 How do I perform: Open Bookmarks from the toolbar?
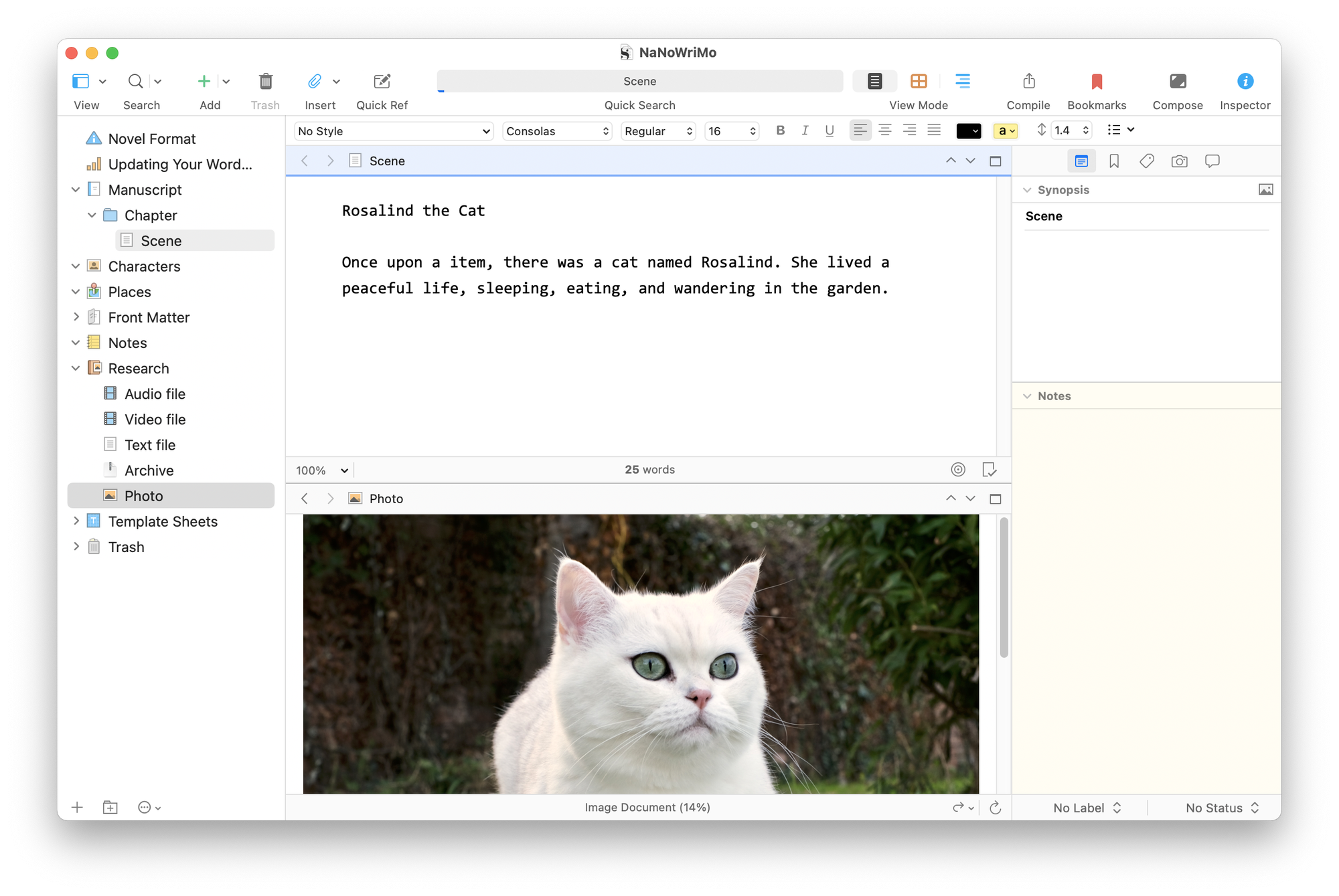tap(1096, 82)
